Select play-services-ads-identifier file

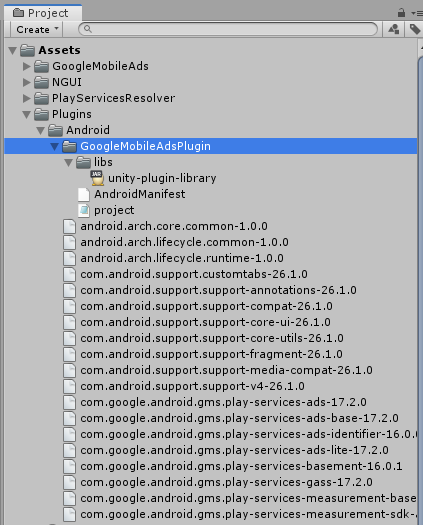[x=249, y=434]
